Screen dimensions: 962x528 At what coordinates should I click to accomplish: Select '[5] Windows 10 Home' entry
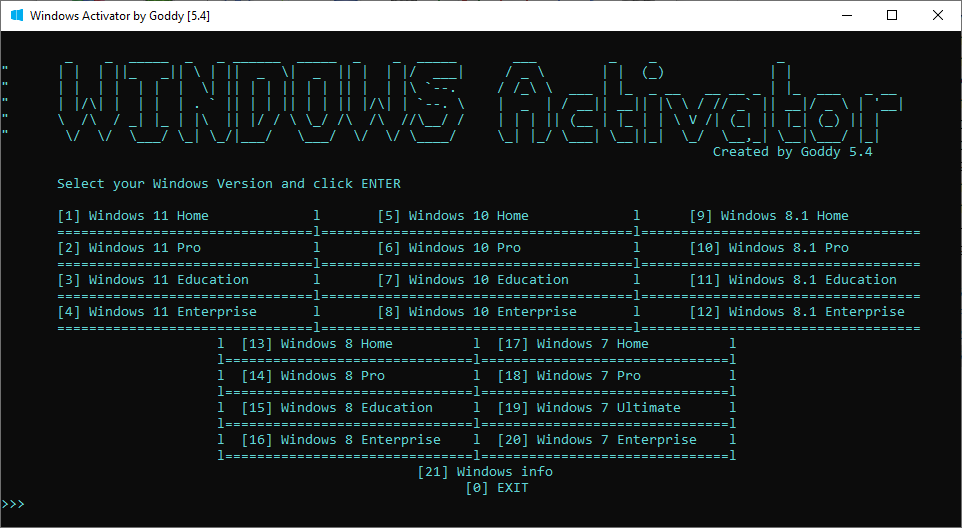(453, 216)
